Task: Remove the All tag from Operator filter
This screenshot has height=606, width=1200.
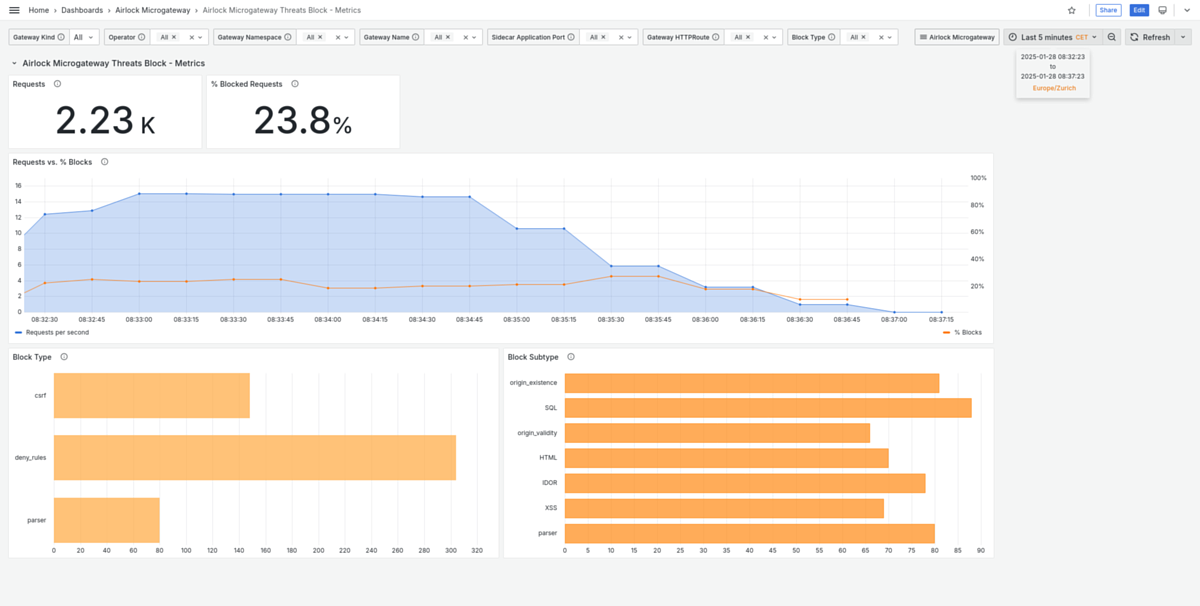Action: click(174, 37)
